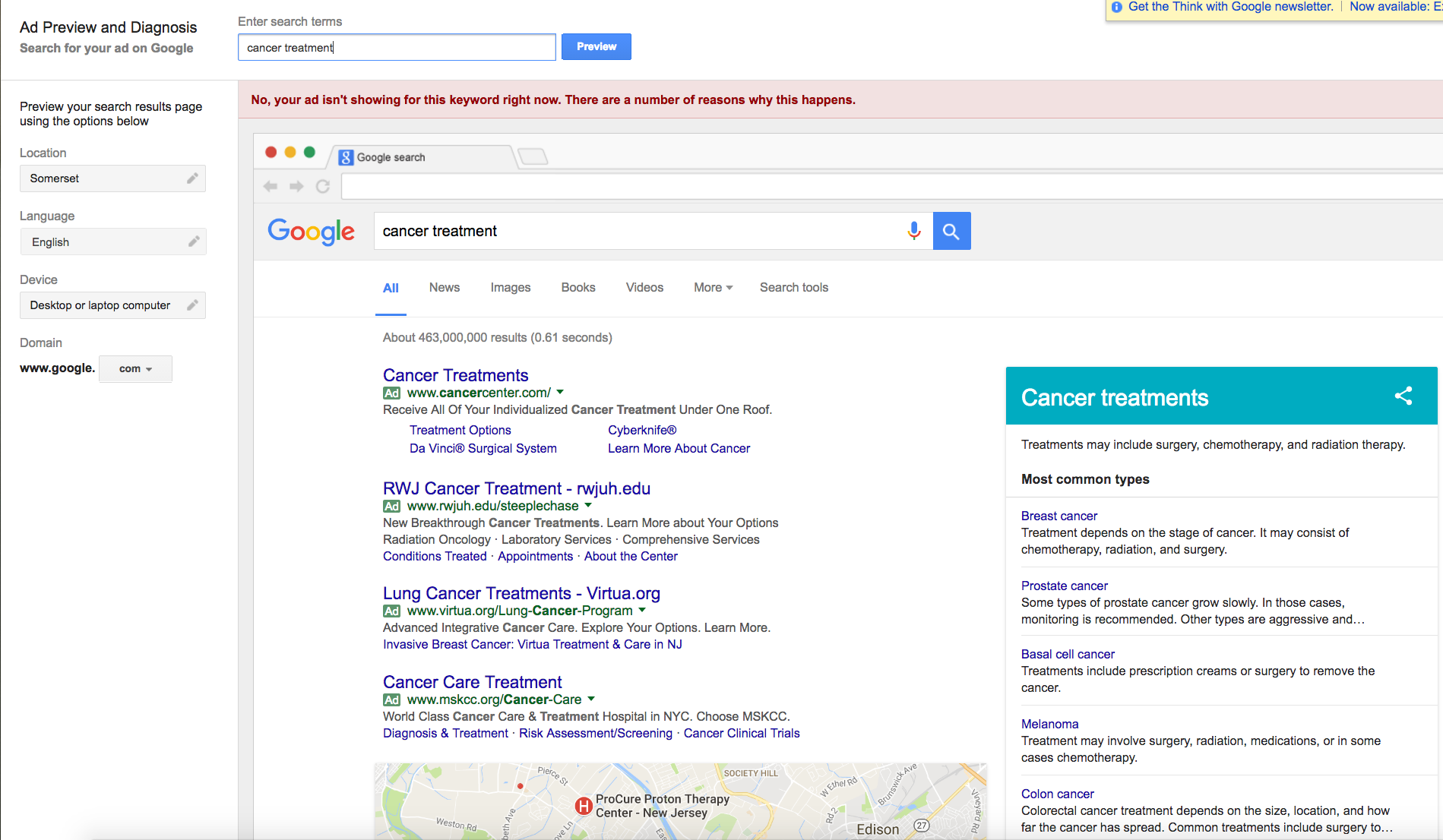Open dropdown arrow next to www.virtua.org/Lung-Cancer-Program
This screenshot has height=840, width=1443.
tap(642, 611)
